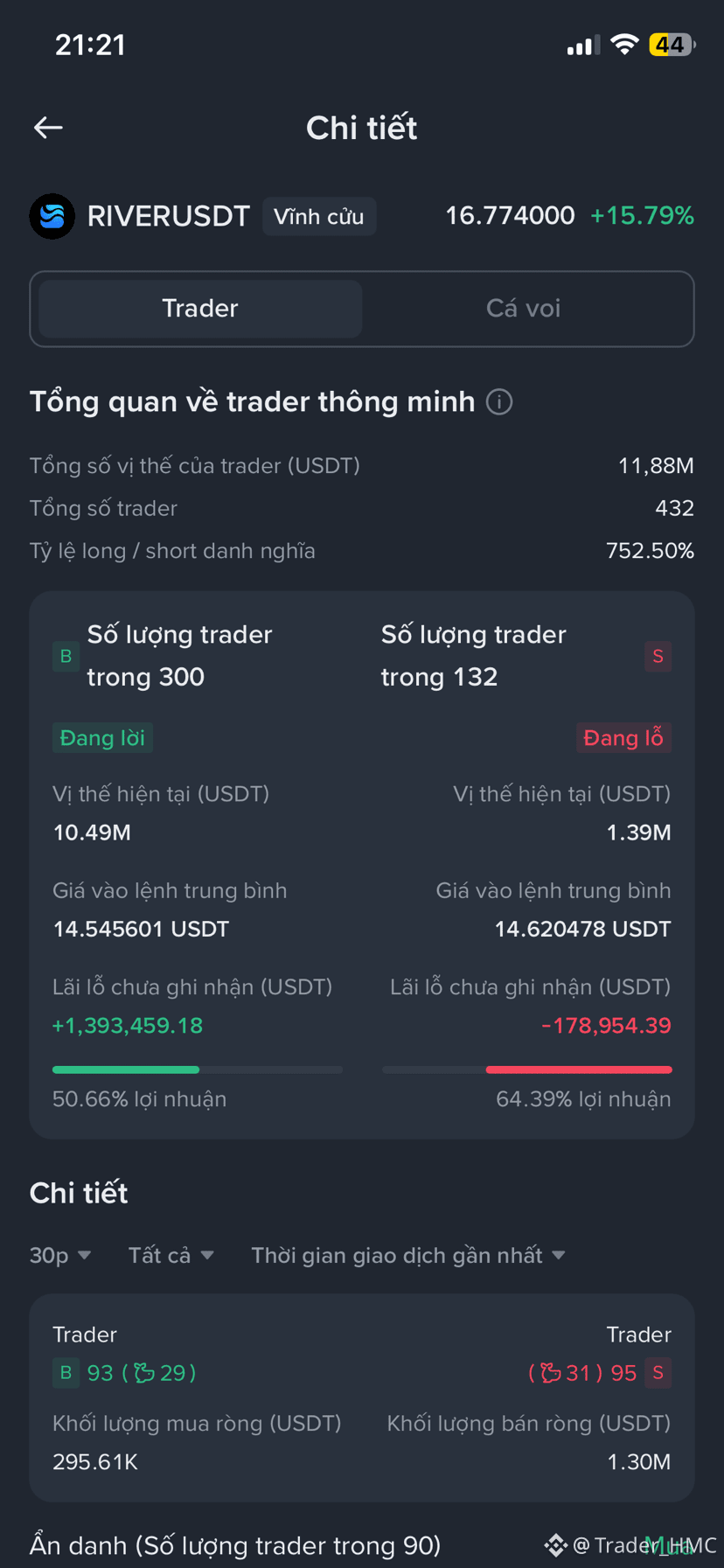Check the Wi-Fi status icon
This screenshot has width=724, height=1568.
[624, 45]
